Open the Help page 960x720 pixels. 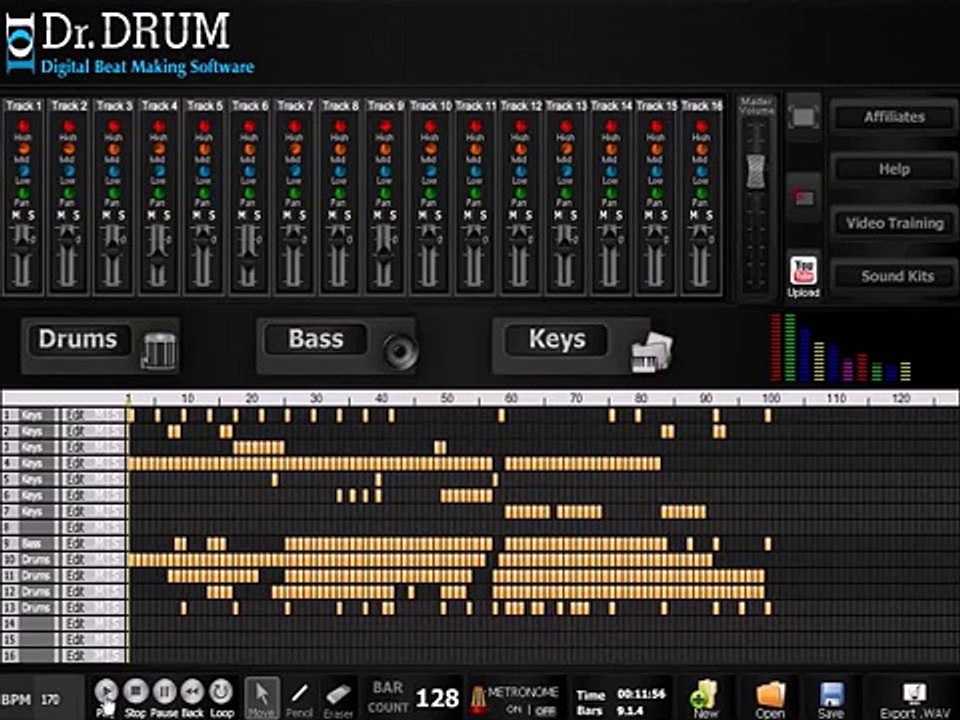pos(894,169)
